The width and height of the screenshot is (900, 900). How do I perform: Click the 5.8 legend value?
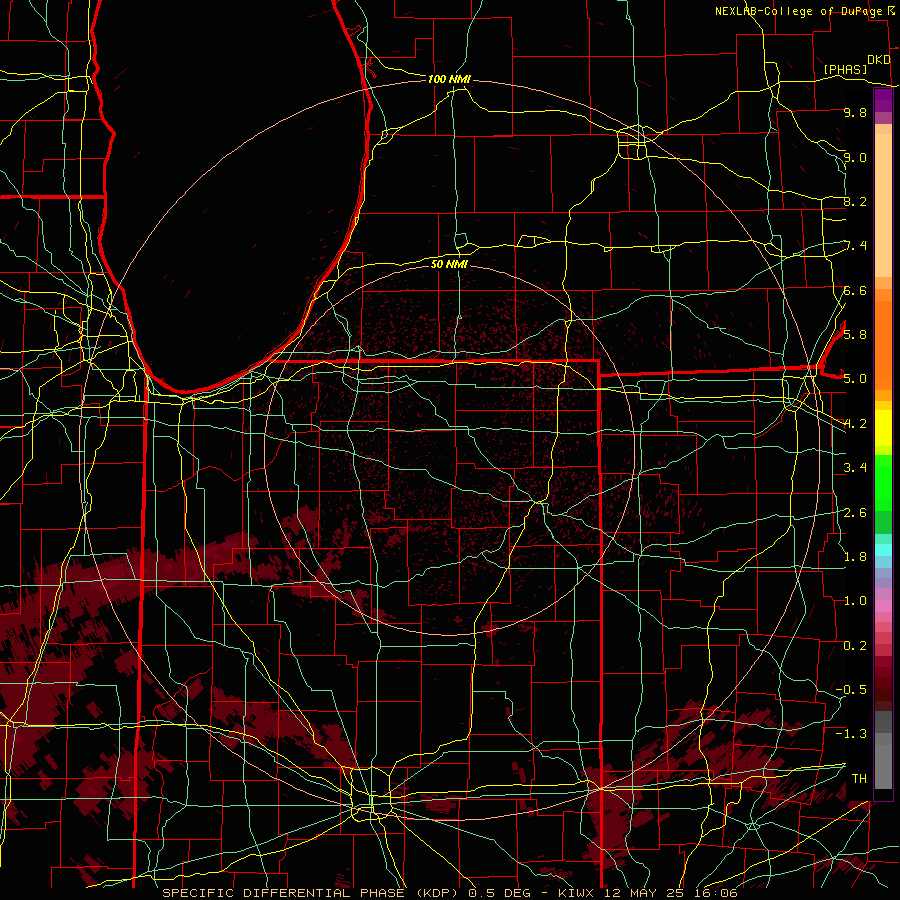coord(855,334)
